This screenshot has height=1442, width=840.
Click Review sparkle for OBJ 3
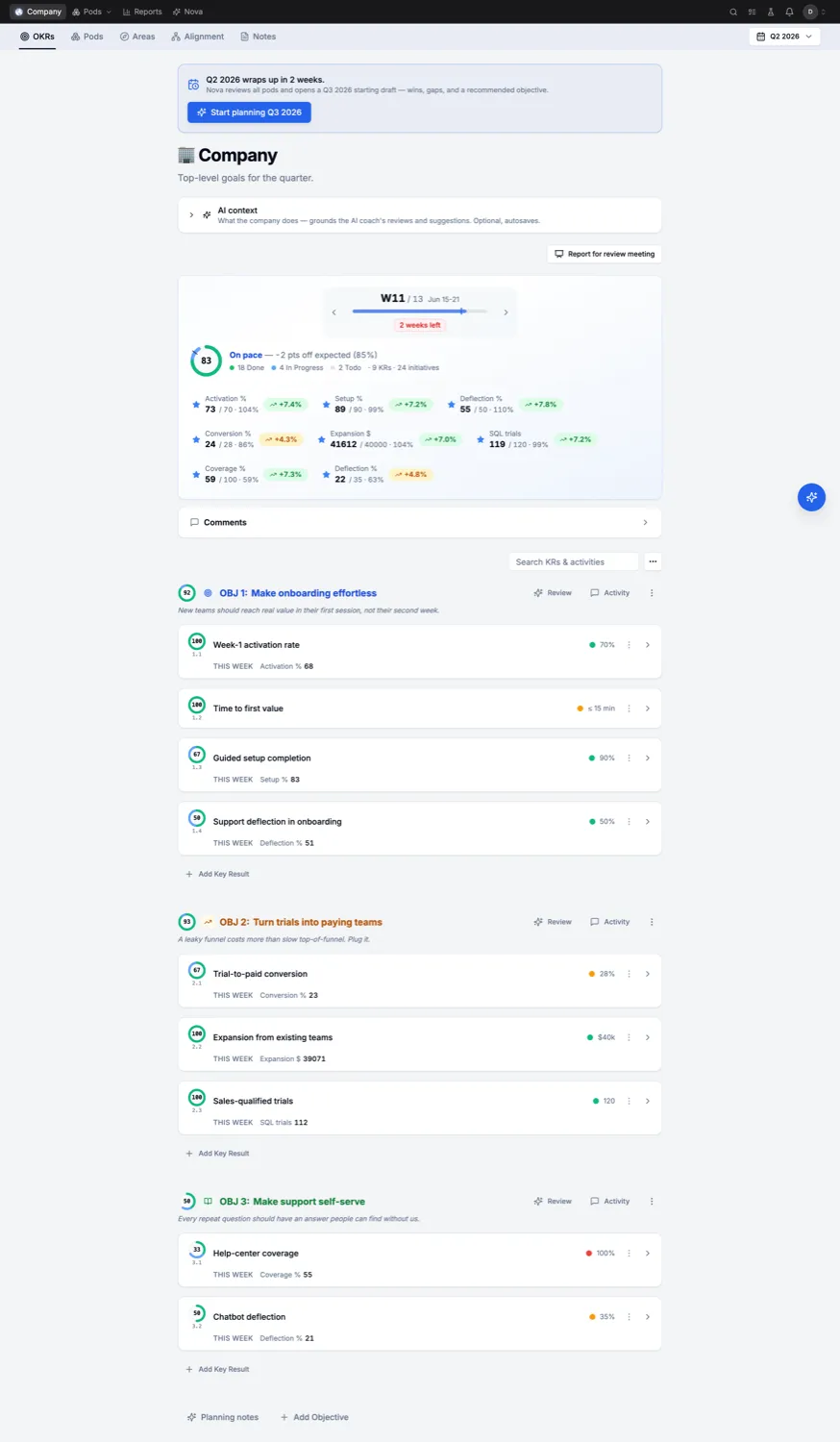coord(553,1202)
